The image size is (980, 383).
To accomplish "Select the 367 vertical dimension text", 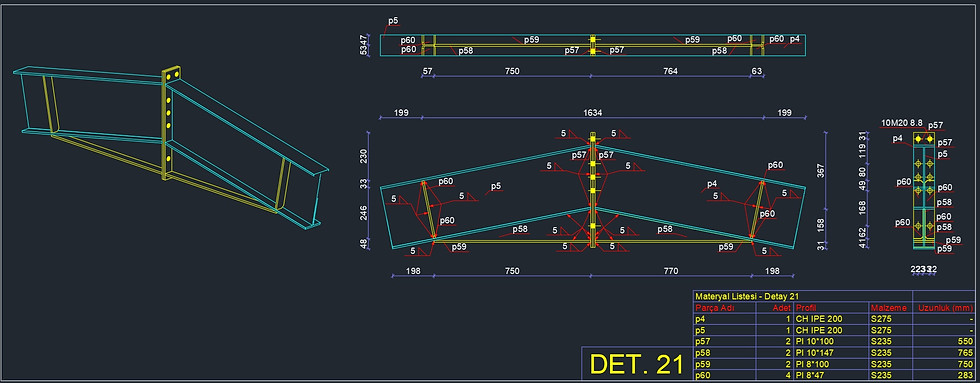I will point(821,170).
